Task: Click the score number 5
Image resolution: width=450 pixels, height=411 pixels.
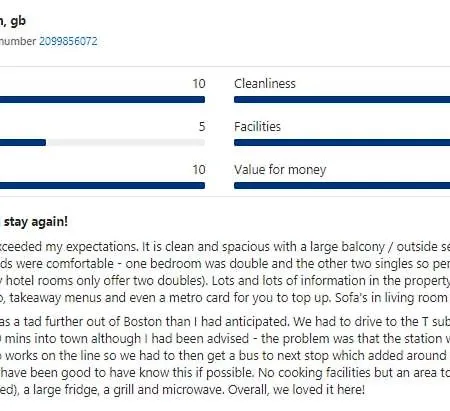Action: pyautogui.click(x=202, y=126)
